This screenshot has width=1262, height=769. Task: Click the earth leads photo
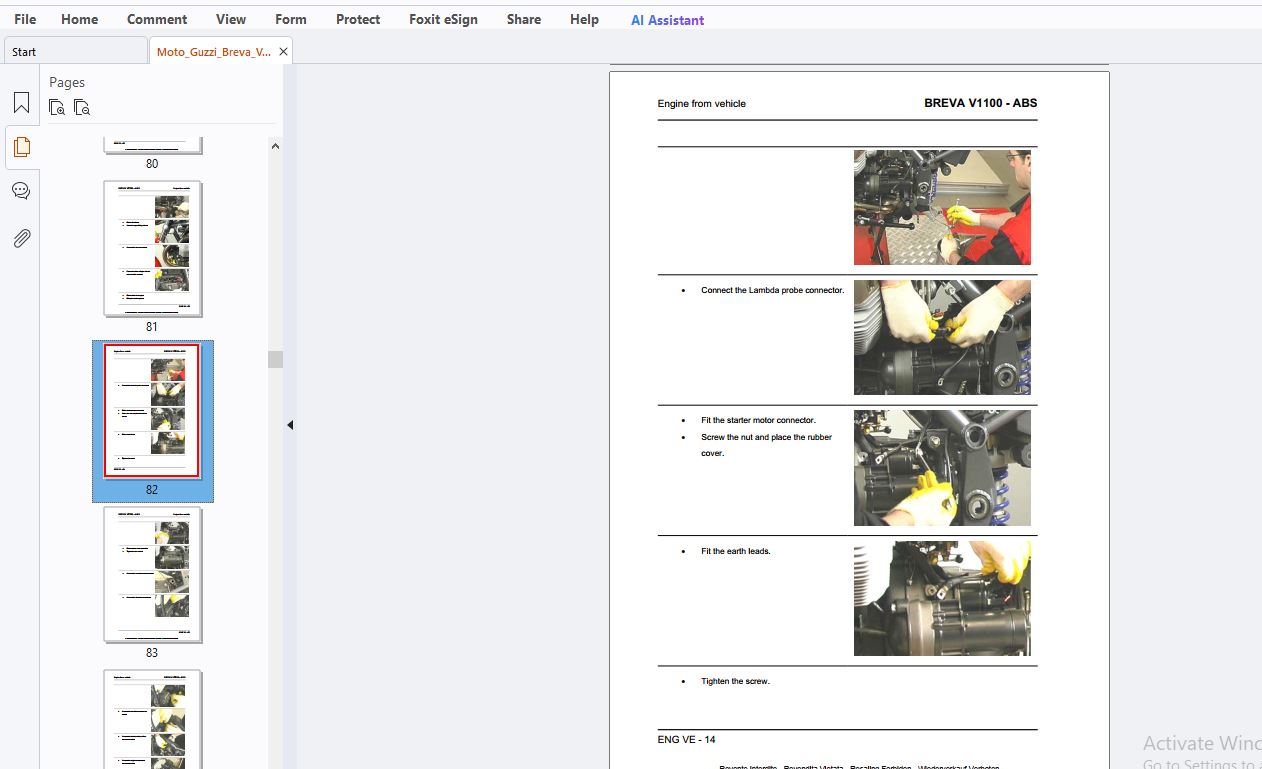(x=942, y=598)
